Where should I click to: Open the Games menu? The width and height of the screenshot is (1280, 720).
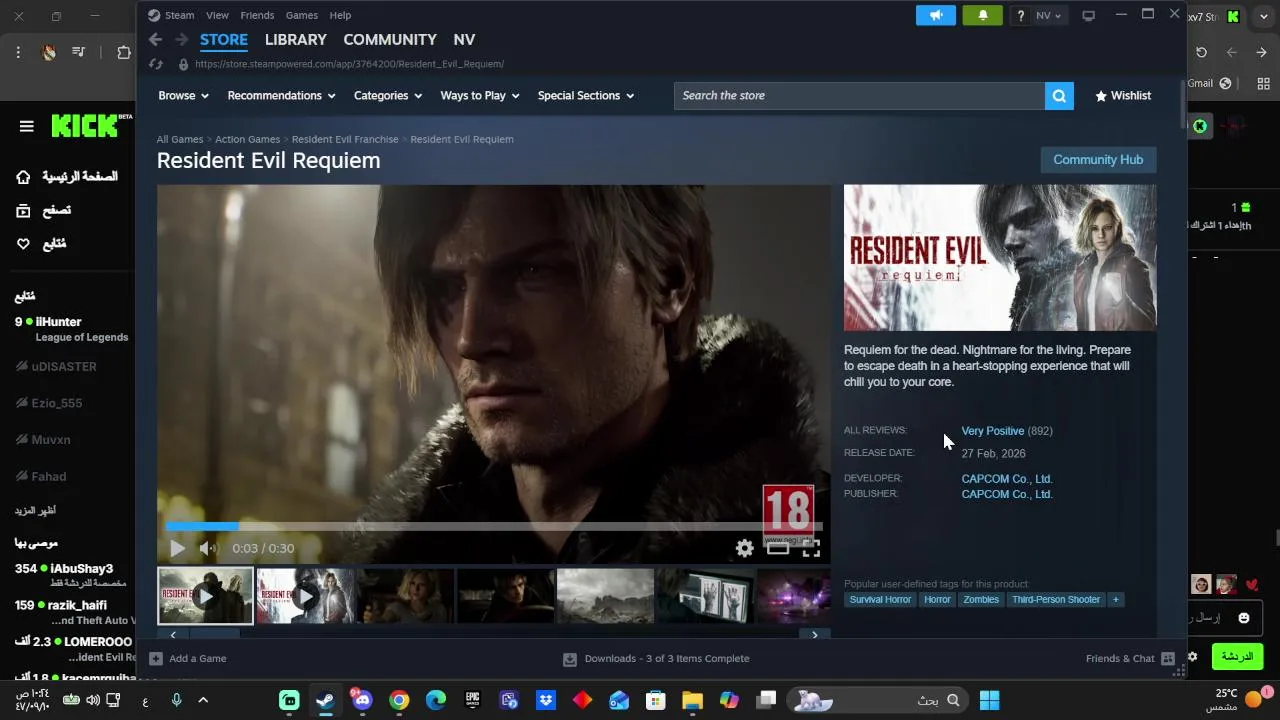tap(301, 15)
